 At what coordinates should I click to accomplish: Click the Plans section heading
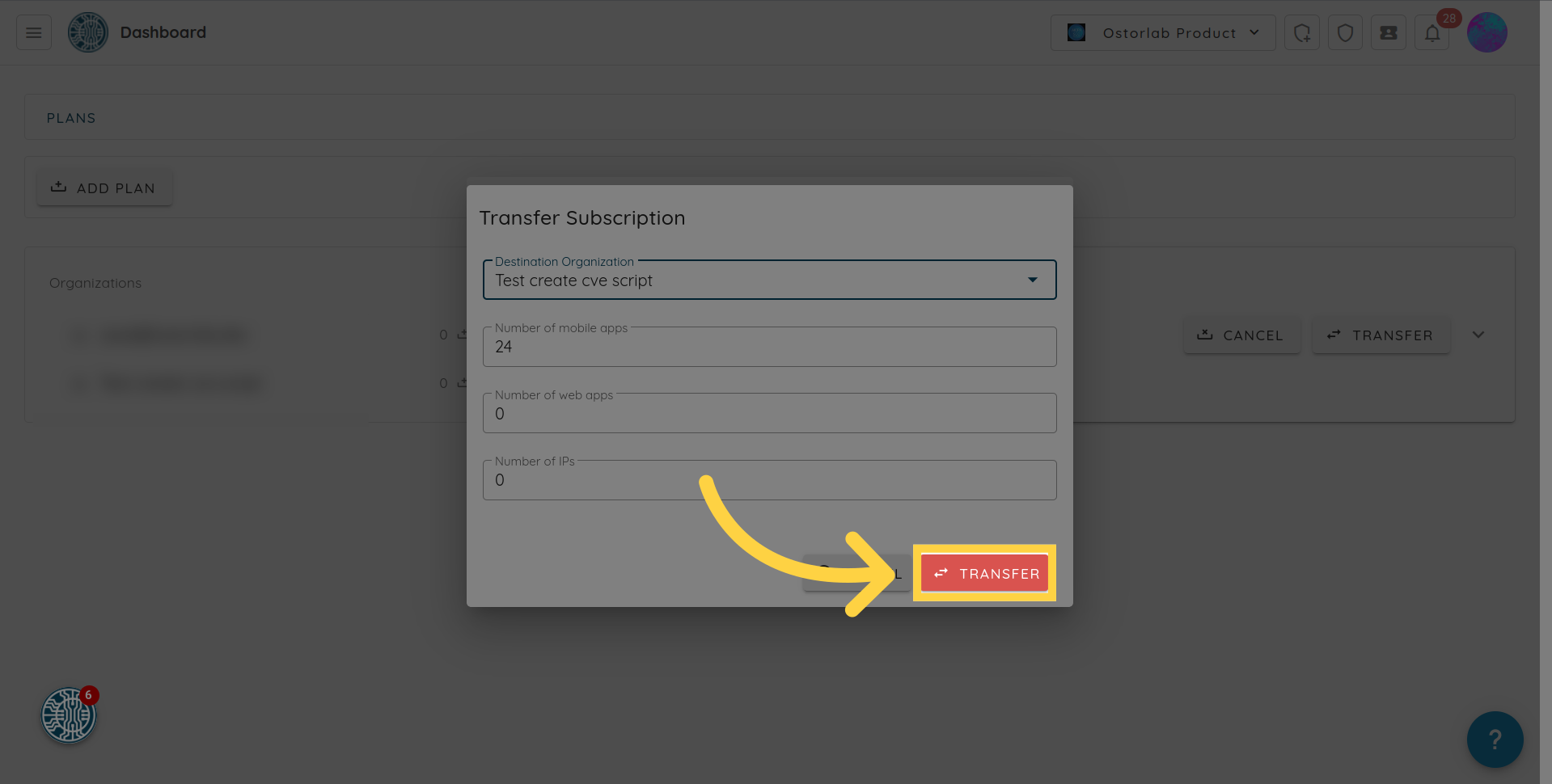[x=71, y=118]
